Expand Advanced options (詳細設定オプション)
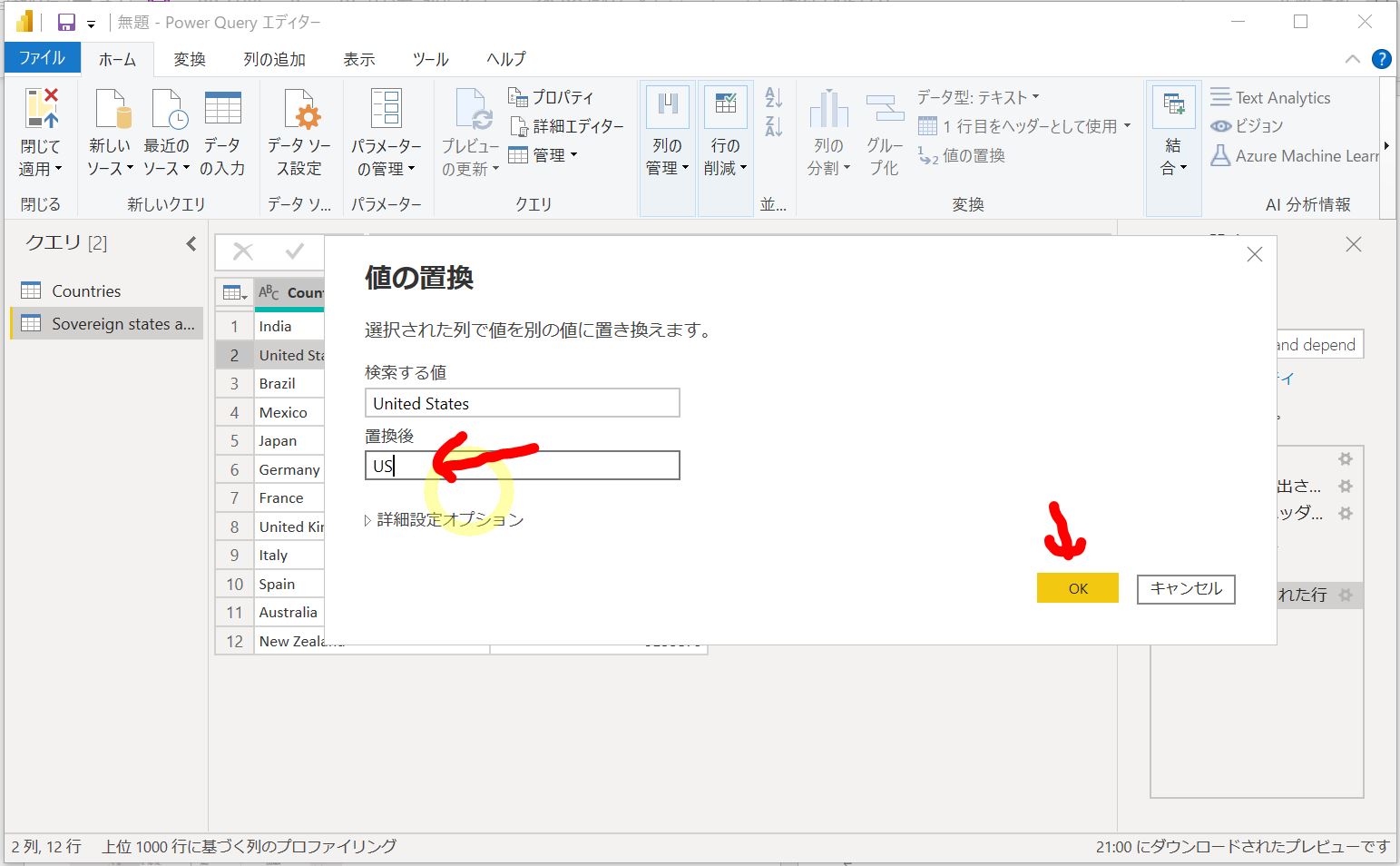This screenshot has width=1400, height=866. (x=445, y=520)
